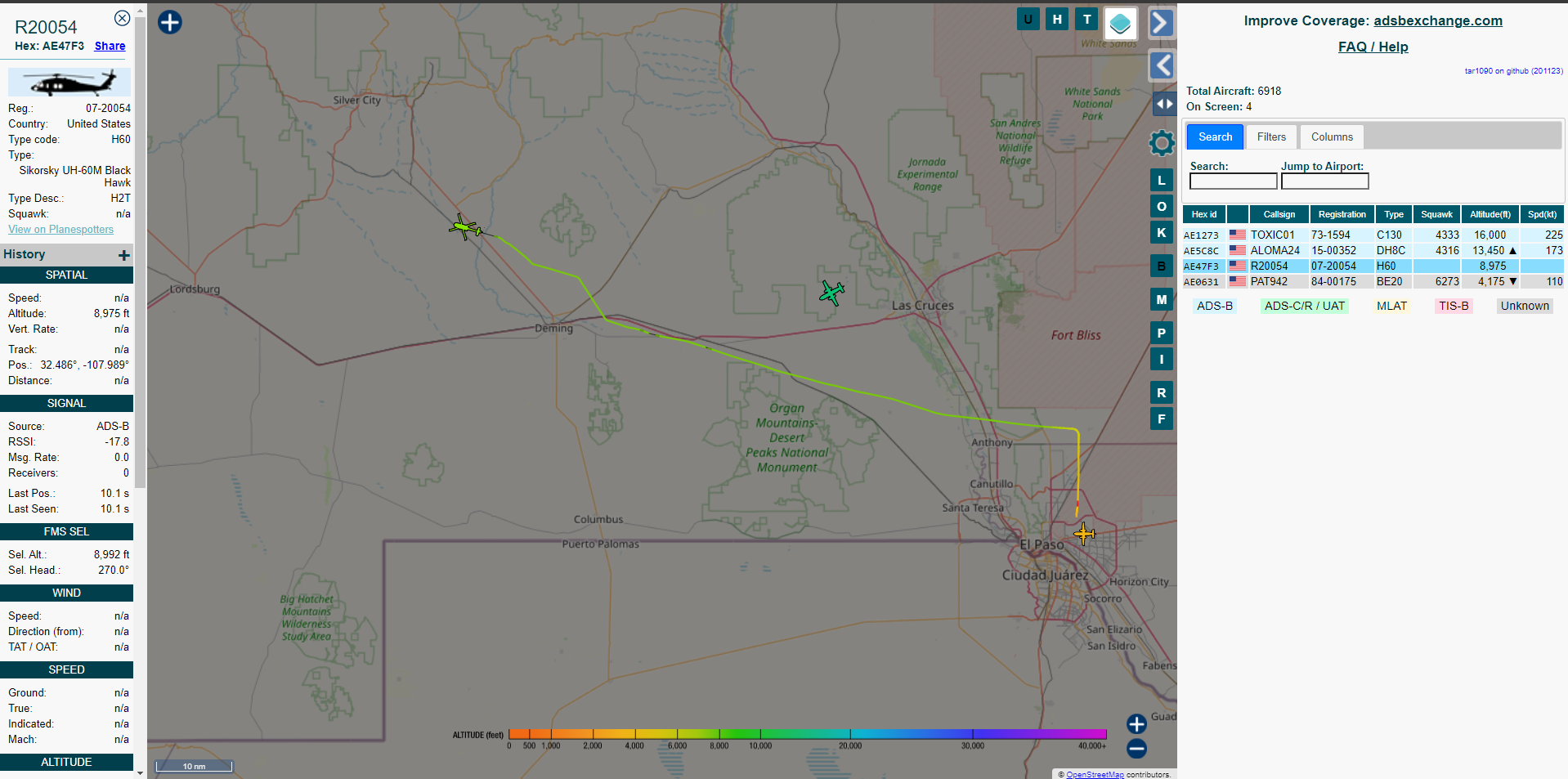Open the Share link for R20054
The height and width of the screenshot is (779, 1568).
point(110,47)
